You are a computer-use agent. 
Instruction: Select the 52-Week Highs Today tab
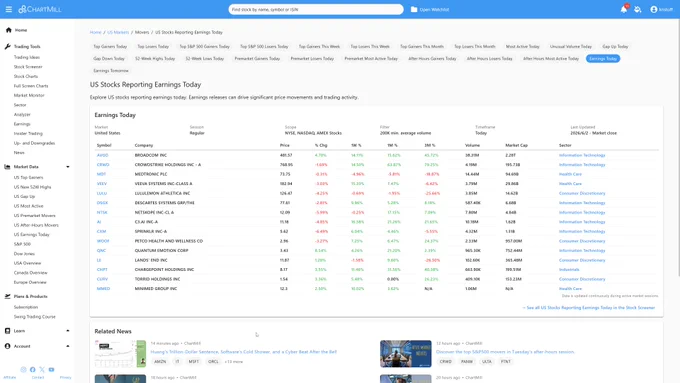155,59
